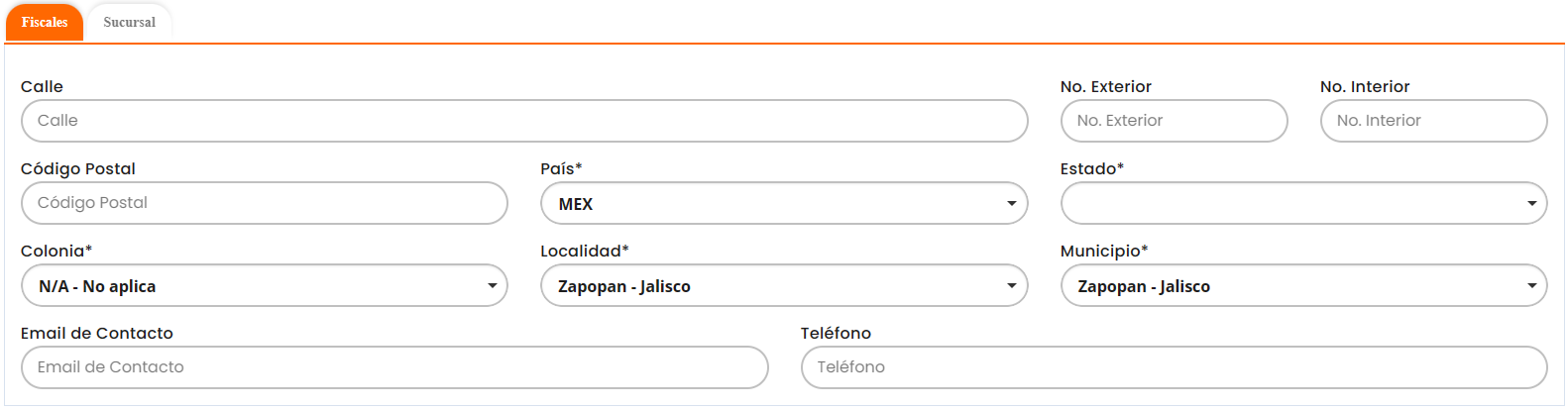Click the No. Exterior input box
The width and height of the screenshot is (1568, 410).
pos(1174,121)
